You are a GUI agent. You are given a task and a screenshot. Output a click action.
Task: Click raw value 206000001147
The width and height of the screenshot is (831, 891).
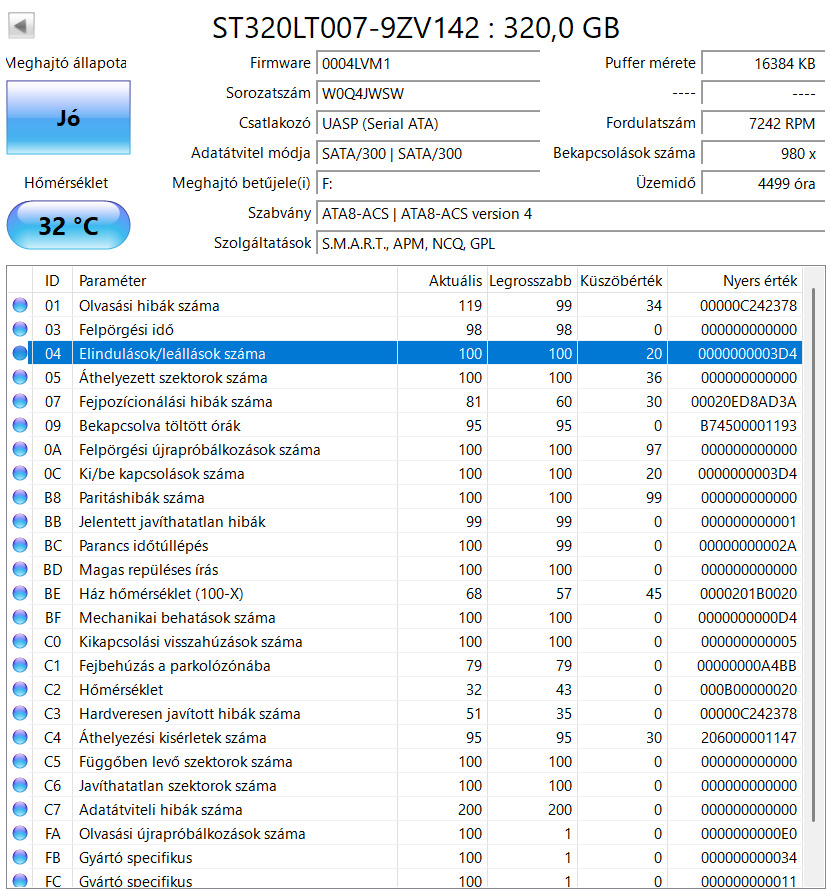pos(749,738)
